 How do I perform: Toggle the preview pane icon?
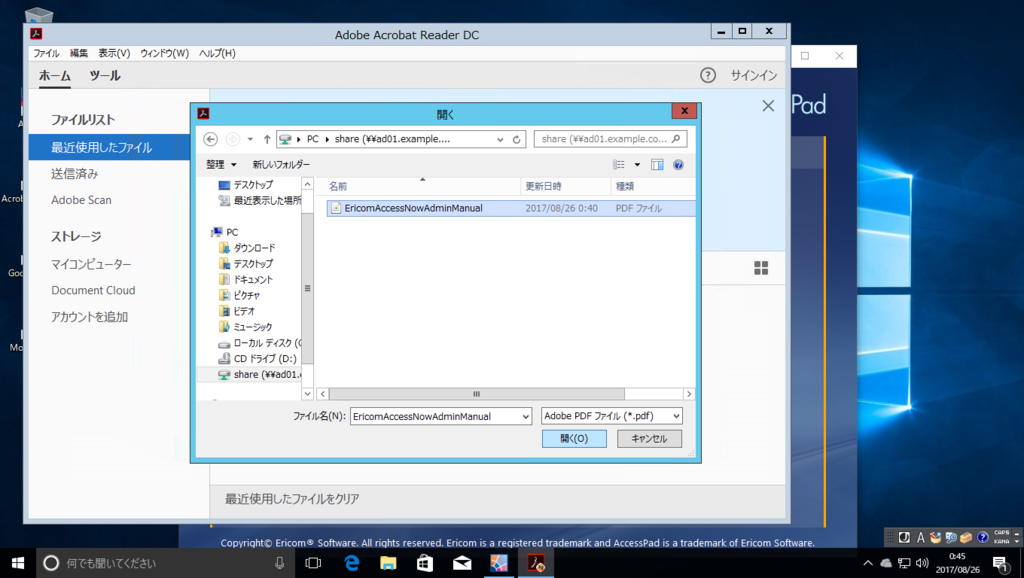657,165
